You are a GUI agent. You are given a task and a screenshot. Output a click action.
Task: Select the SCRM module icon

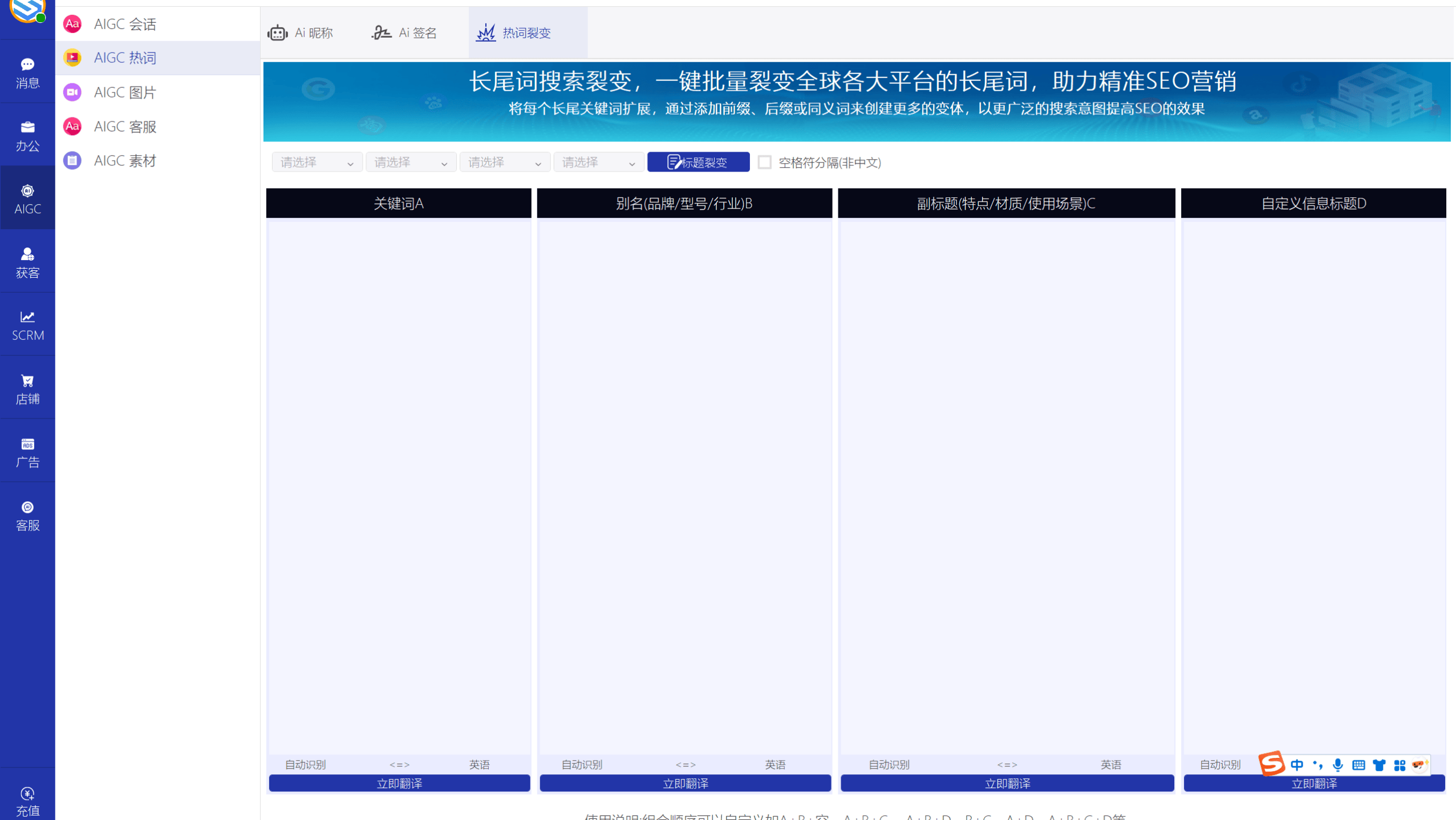coord(27,324)
